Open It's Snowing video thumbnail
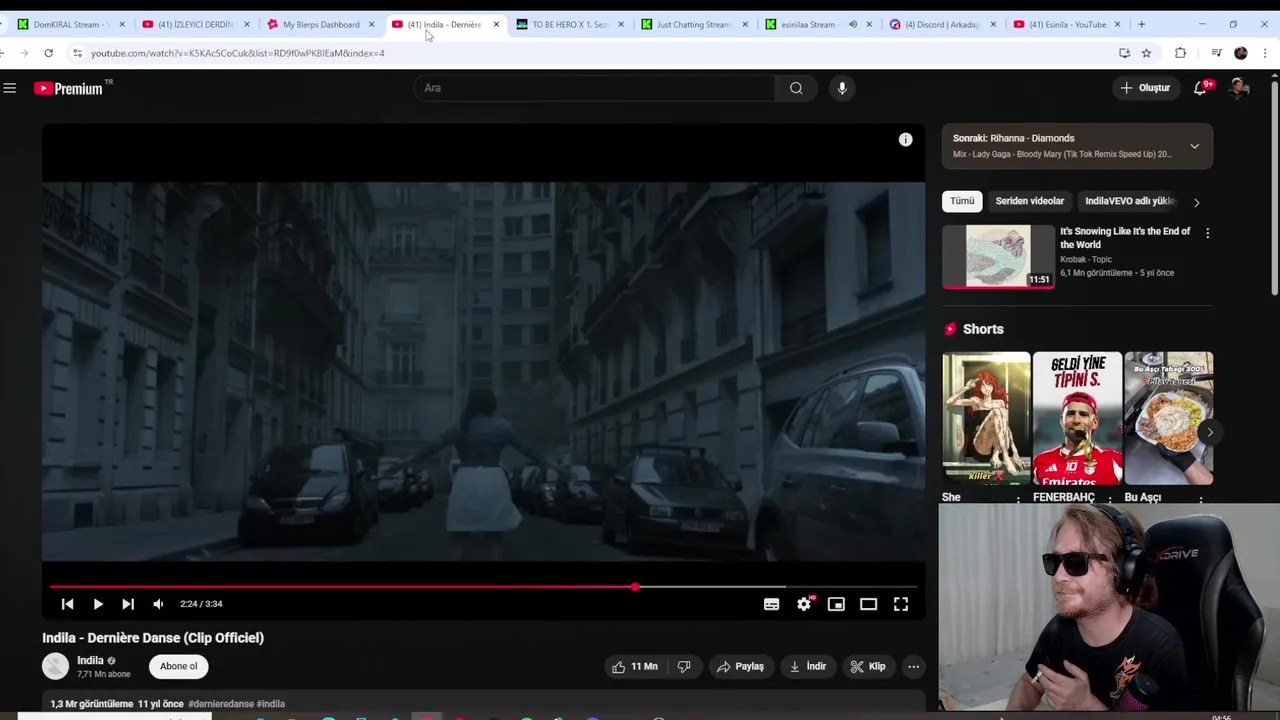1280x720 pixels. (998, 256)
